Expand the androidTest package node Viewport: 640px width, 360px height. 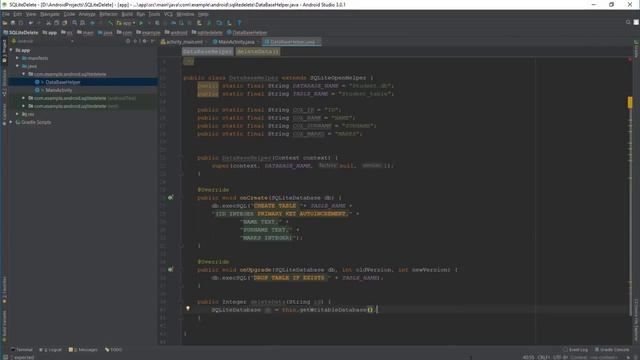pyautogui.click(x=24, y=98)
